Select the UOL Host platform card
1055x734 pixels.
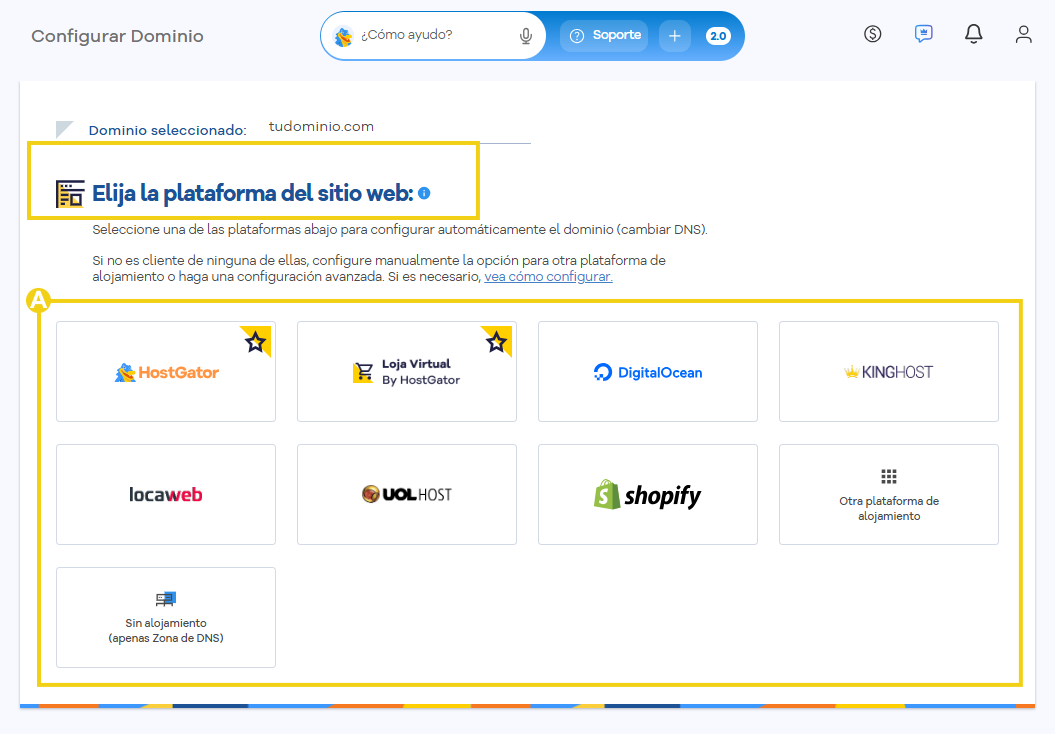(407, 494)
